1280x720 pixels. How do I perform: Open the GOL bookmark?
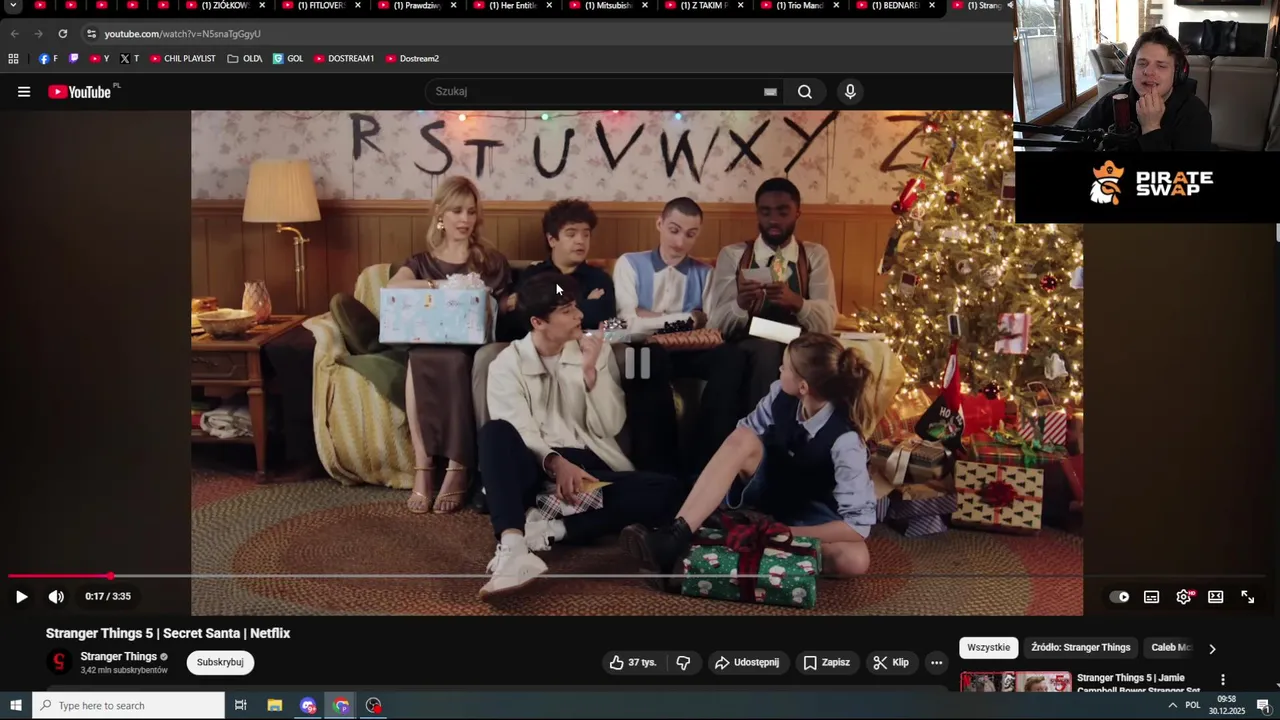point(288,59)
